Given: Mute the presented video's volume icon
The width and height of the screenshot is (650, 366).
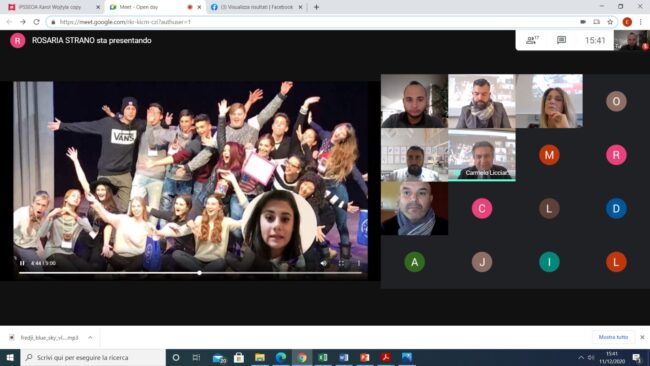Looking at the screenshot, I should click(323, 263).
